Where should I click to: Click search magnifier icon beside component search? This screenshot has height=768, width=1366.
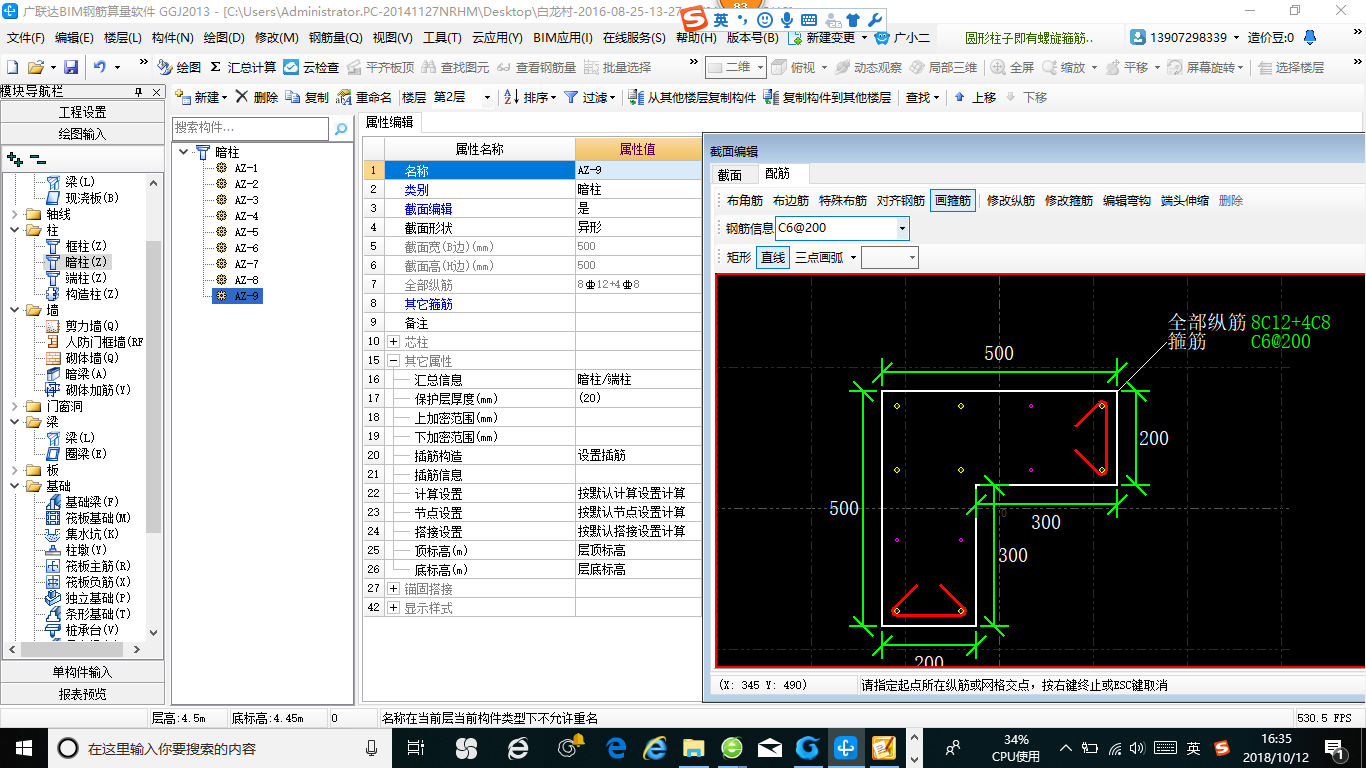pyautogui.click(x=340, y=128)
